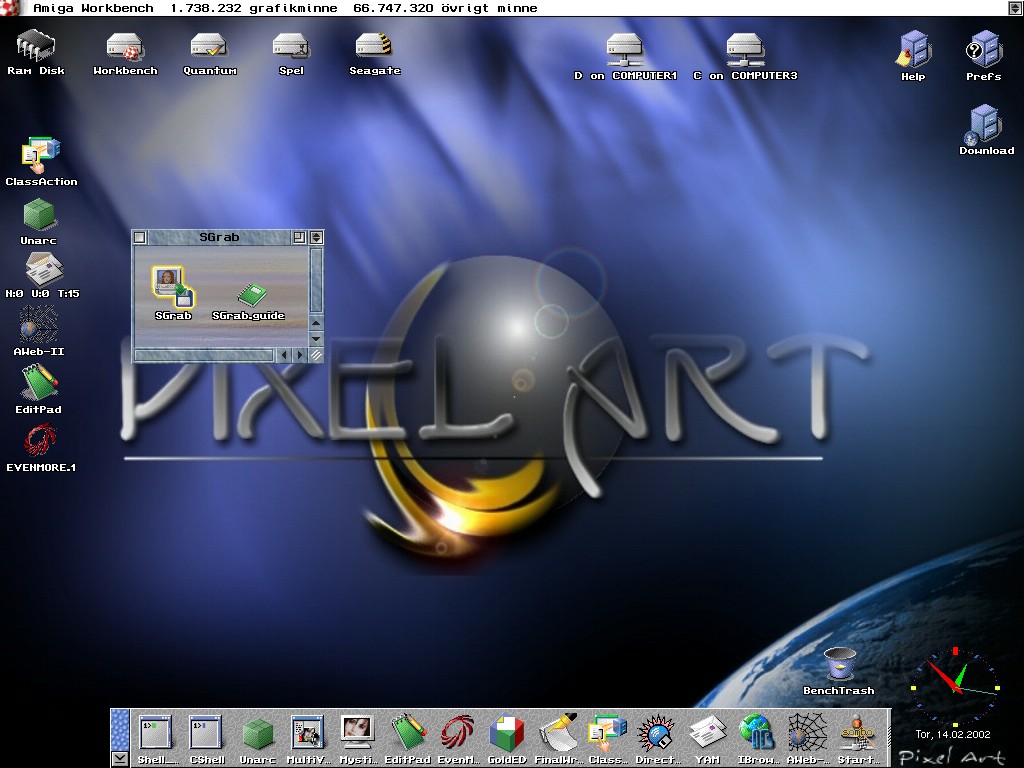1024x768 pixels.
Task: Open the Start menu dock item
Action: (857, 735)
